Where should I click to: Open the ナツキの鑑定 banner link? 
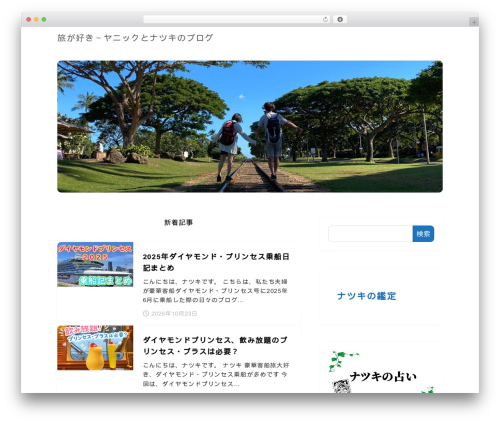[x=366, y=296]
